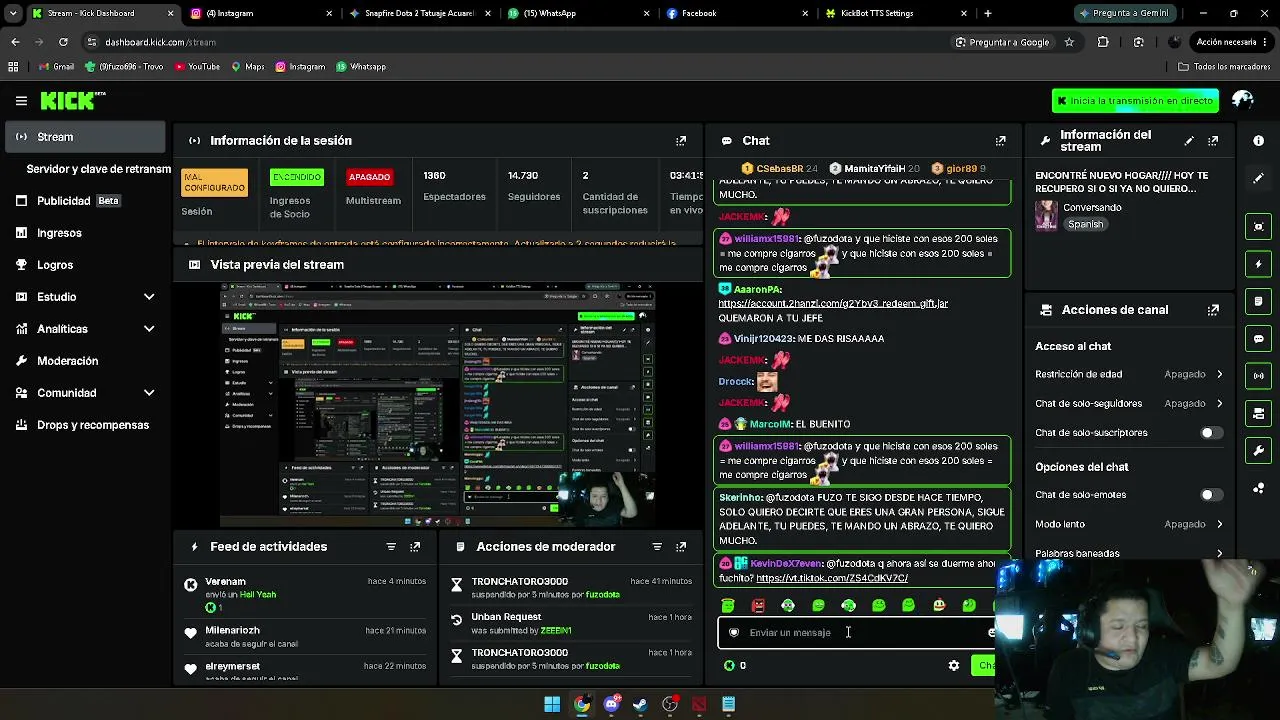The image size is (1280, 720).
Task: Open the user avatar menu in Kick header
Action: click(1243, 100)
